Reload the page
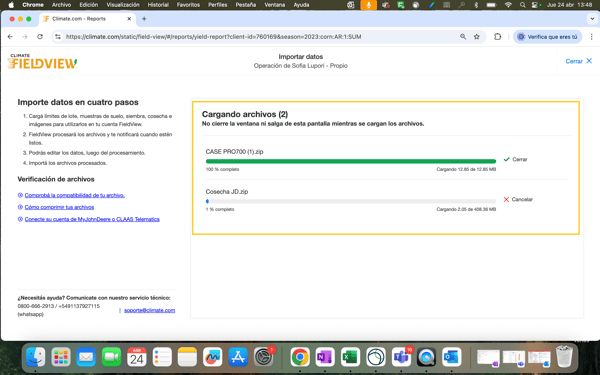The width and height of the screenshot is (600, 375). pos(40,37)
